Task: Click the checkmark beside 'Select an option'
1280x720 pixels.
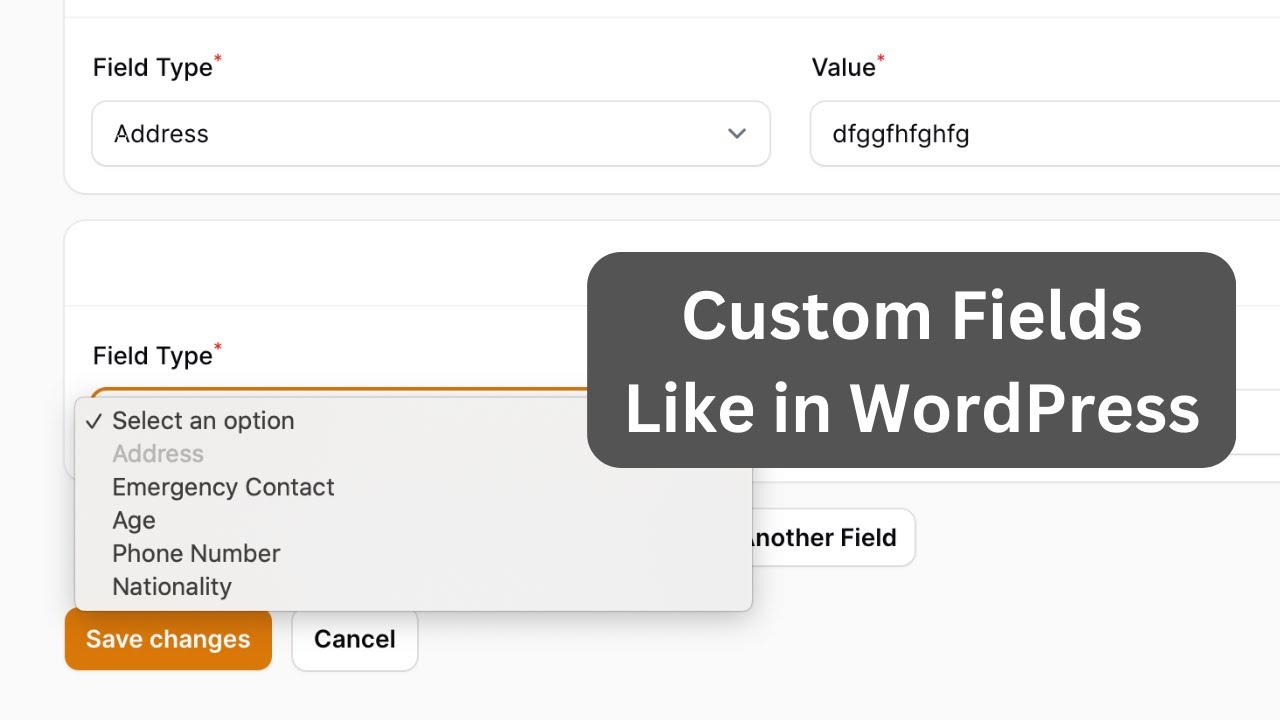Action: click(x=94, y=421)
